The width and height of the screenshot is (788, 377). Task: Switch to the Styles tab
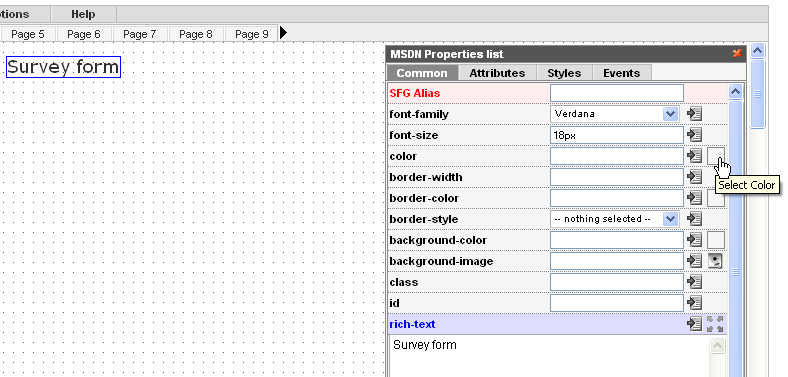click(x=564, y=73)
